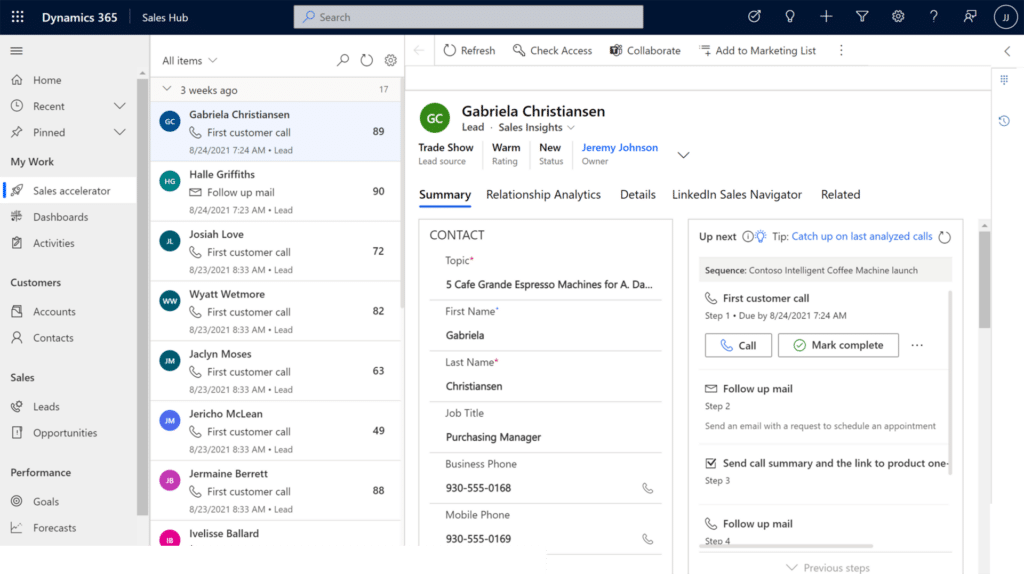
Task: Open the Sales Insights form selector
Action: click(x=536, y=127)
